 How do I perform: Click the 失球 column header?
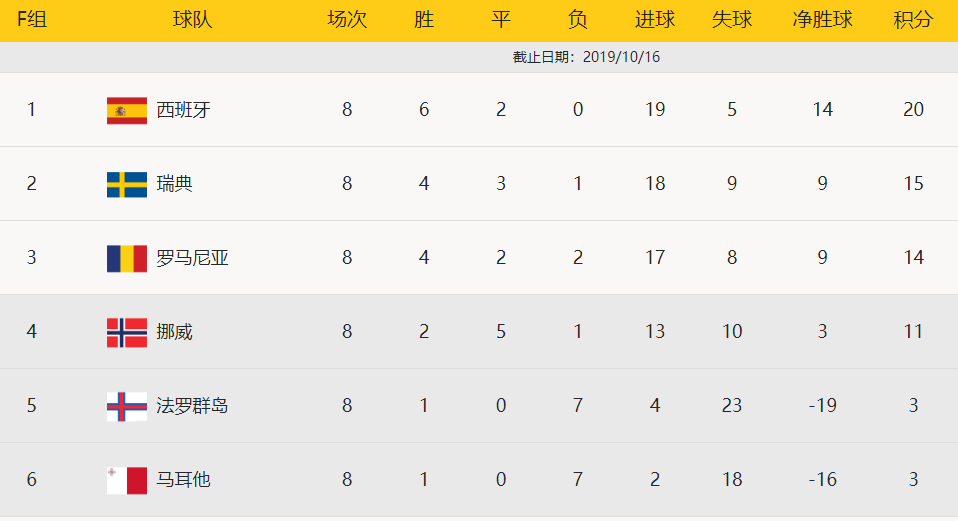tap(732, 20)
